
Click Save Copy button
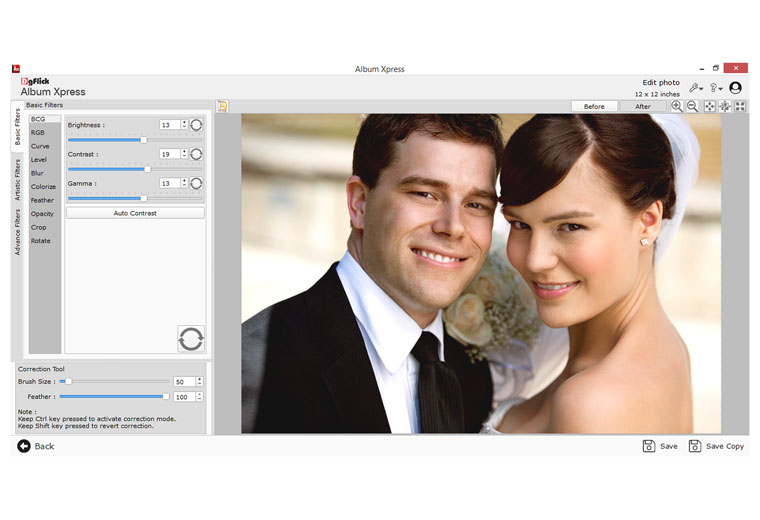click(717, 446)
